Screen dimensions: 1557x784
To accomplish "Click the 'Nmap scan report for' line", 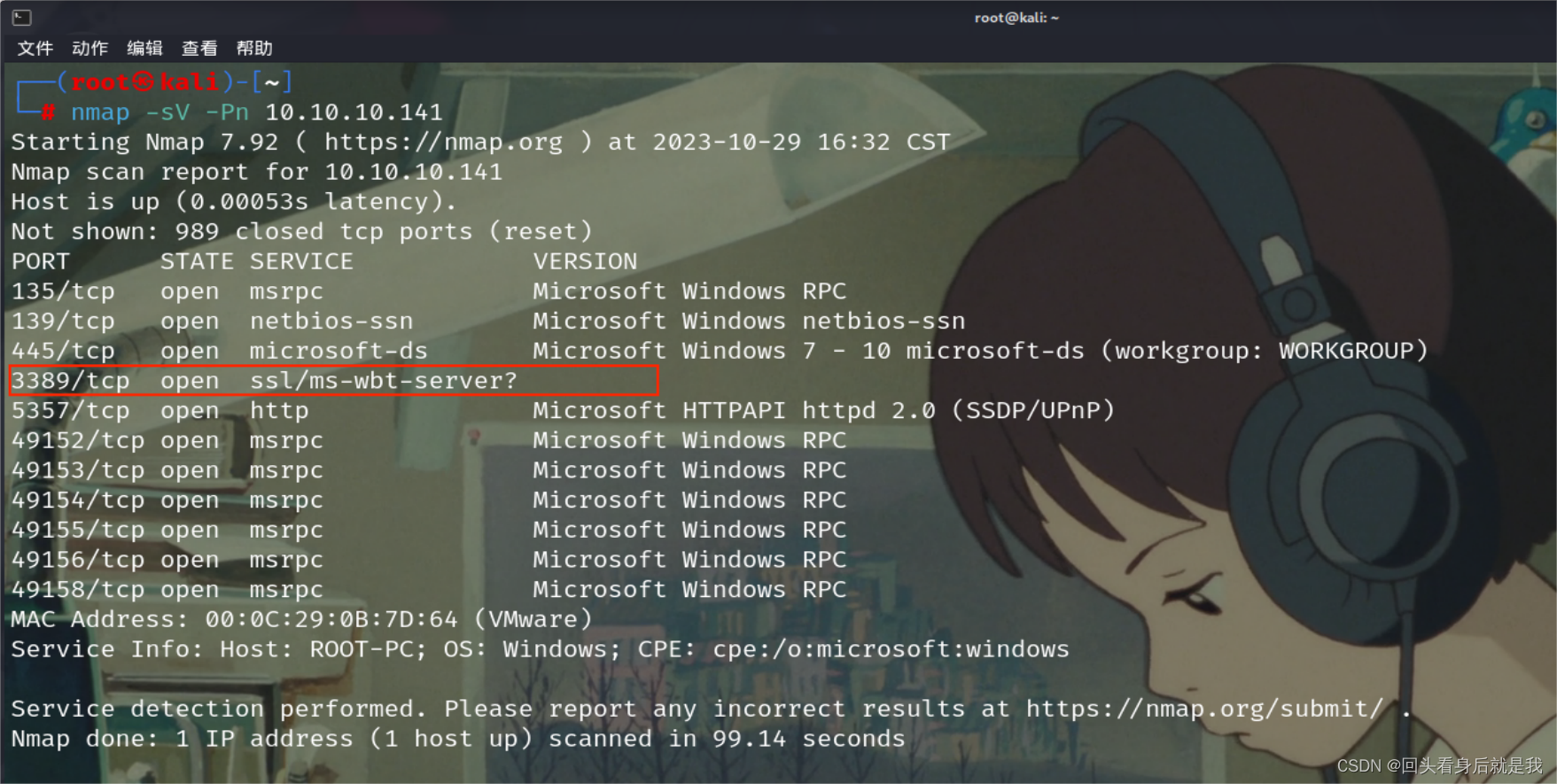I will click(x=257, y=172).
